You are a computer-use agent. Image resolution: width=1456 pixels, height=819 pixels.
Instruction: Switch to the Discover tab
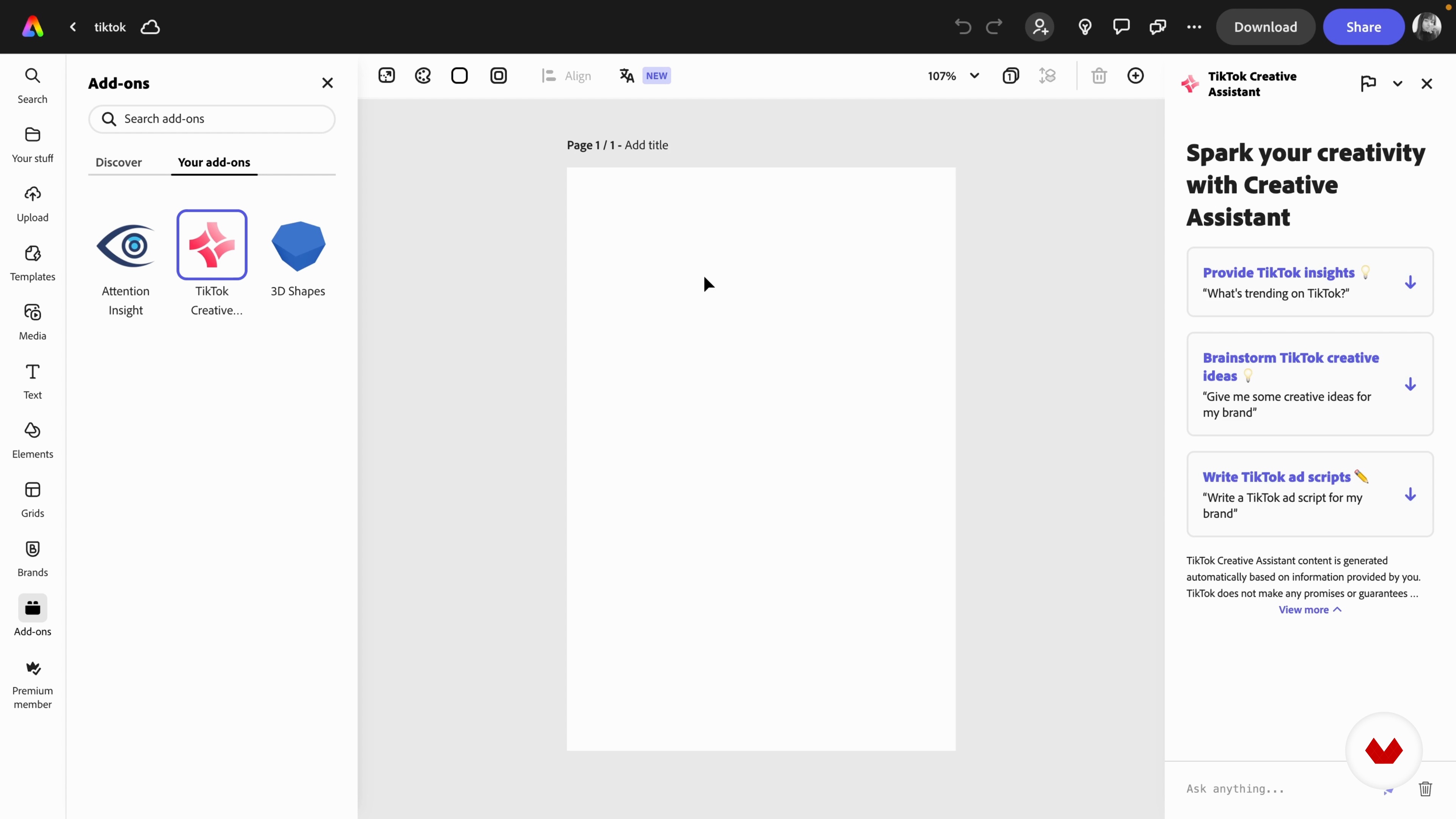pyautogui.click(x=119, y=162)
